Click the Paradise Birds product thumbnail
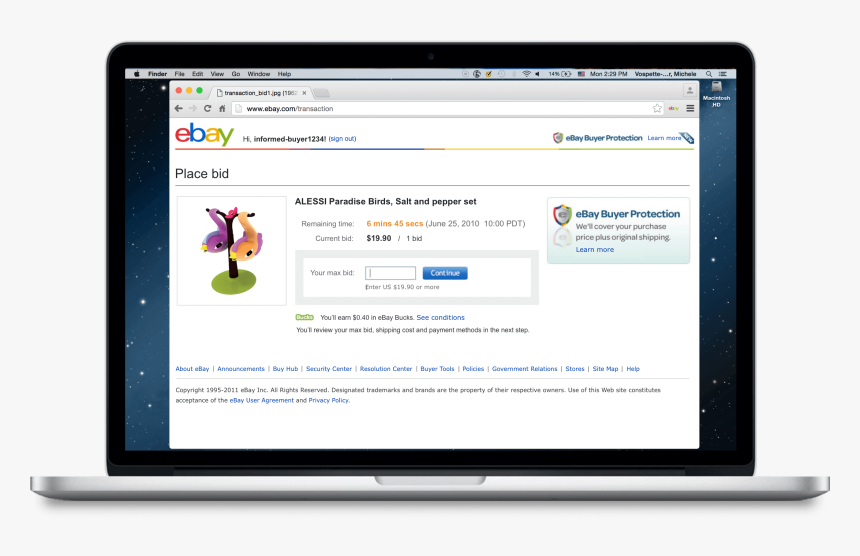The image size is (860, 556). click(232, 251)
